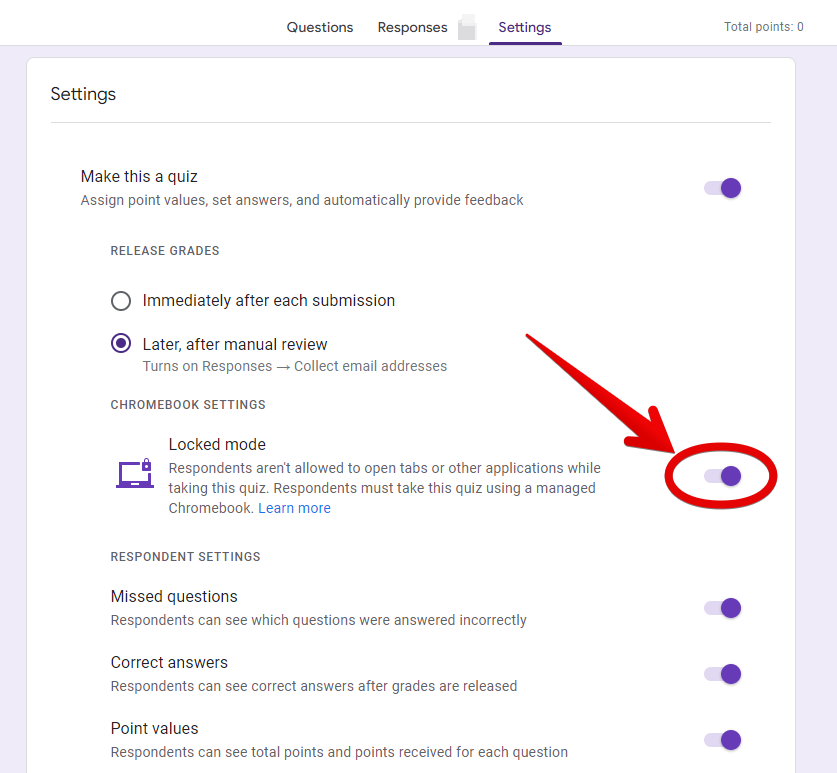Click the CHROMEBOOK SETTINGS section header
Screen dimensions: 837x773
[x=188, y=405]
